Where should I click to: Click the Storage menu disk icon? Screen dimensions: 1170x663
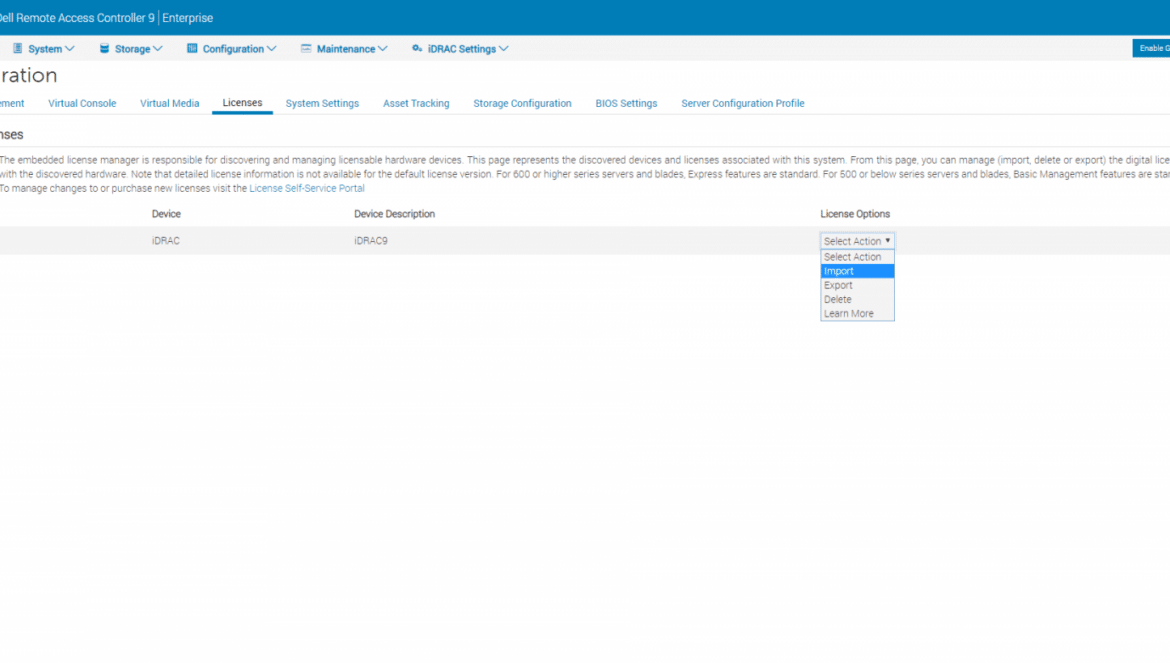104,48
